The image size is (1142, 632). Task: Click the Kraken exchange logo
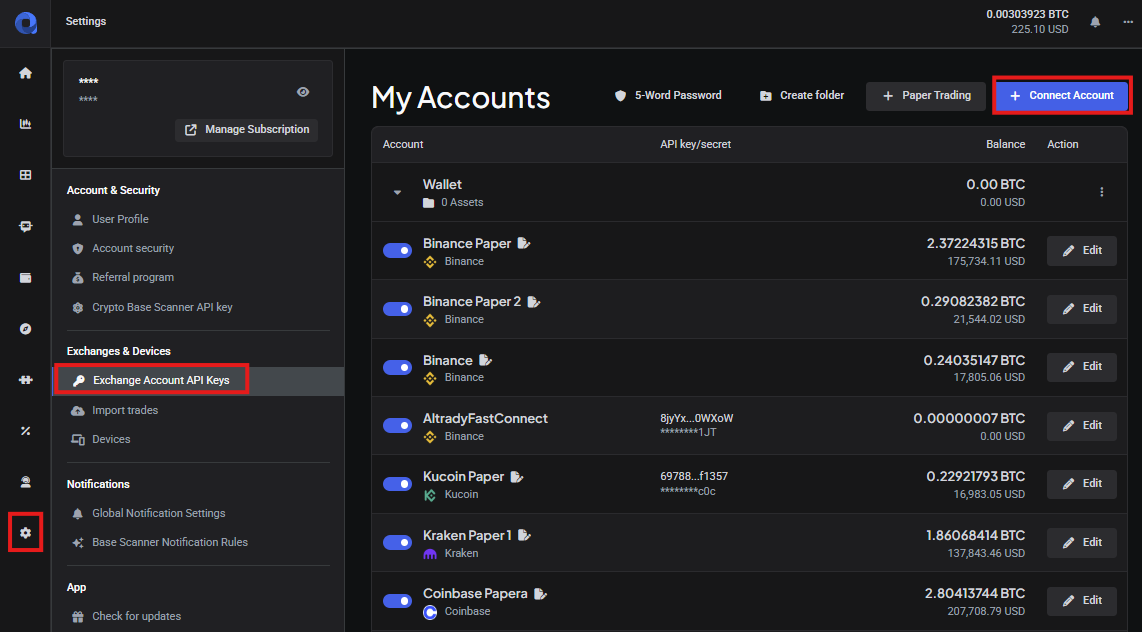(430, 553)
